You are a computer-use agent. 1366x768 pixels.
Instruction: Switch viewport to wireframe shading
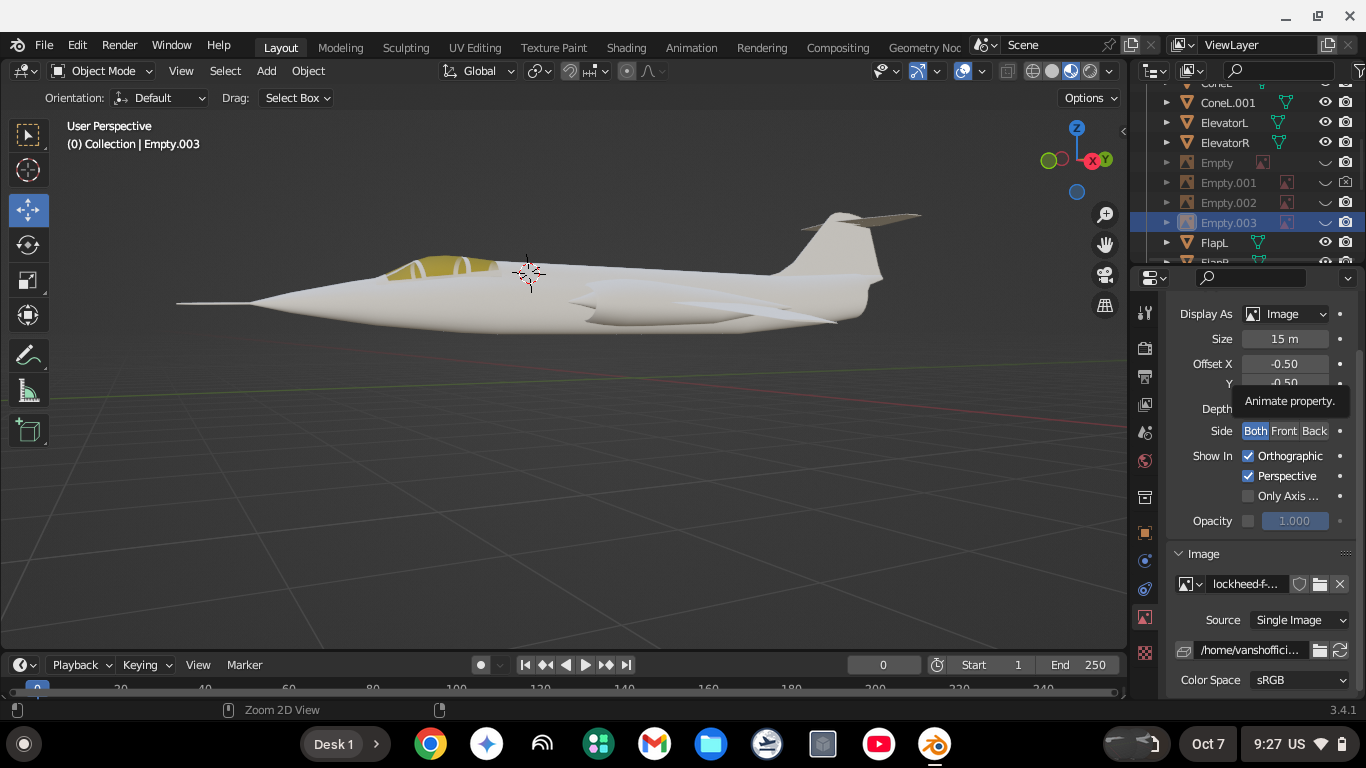tap(1033, 71)
